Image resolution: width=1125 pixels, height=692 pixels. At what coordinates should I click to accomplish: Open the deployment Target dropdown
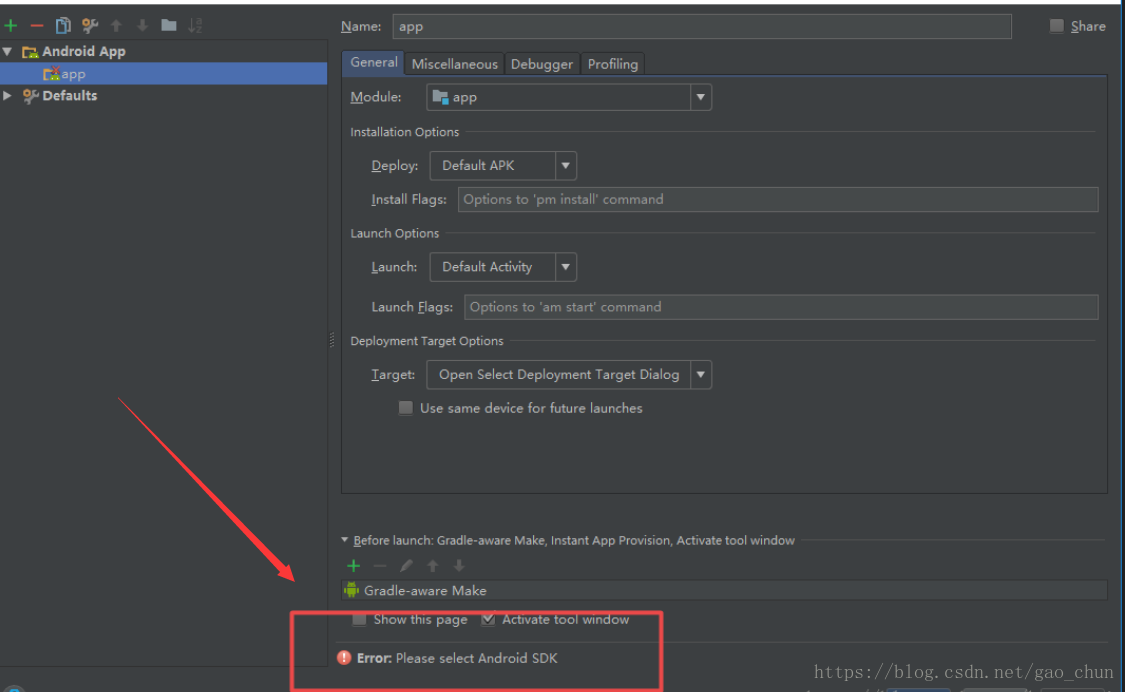tap(700, 375)
